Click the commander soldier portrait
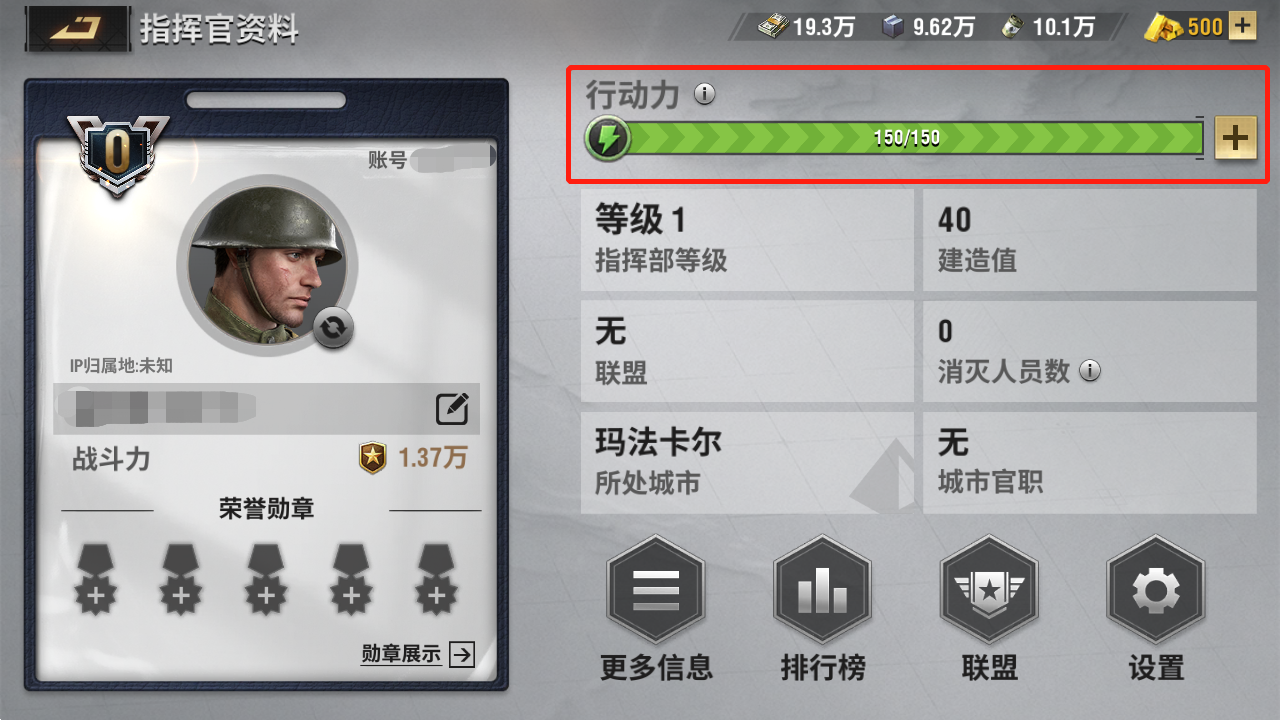The image size is (1280, 720). [x=267, y=268]
